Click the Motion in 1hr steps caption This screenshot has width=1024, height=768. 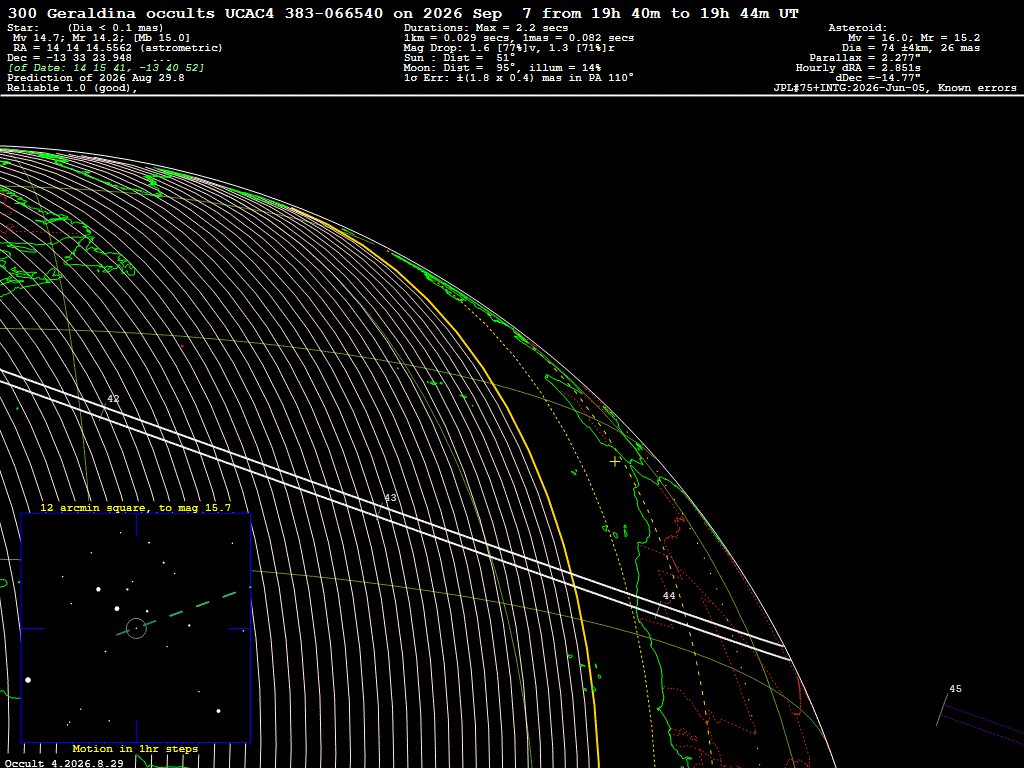point(135,748)
